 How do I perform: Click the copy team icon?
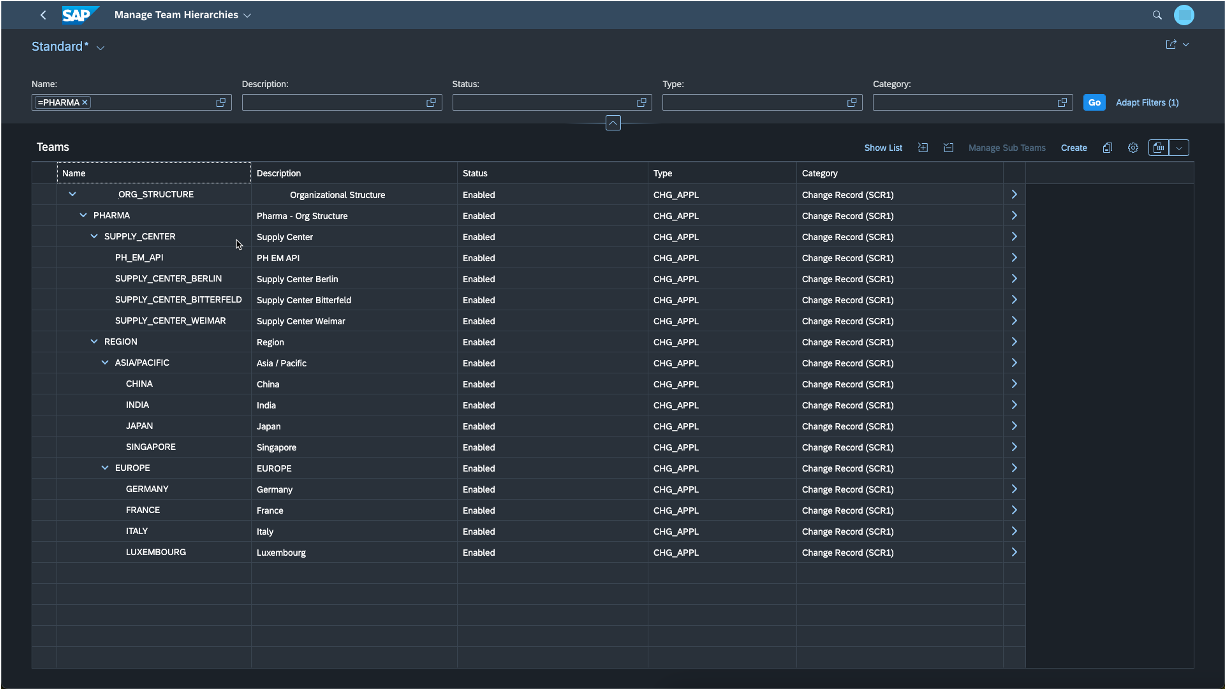1107,148
